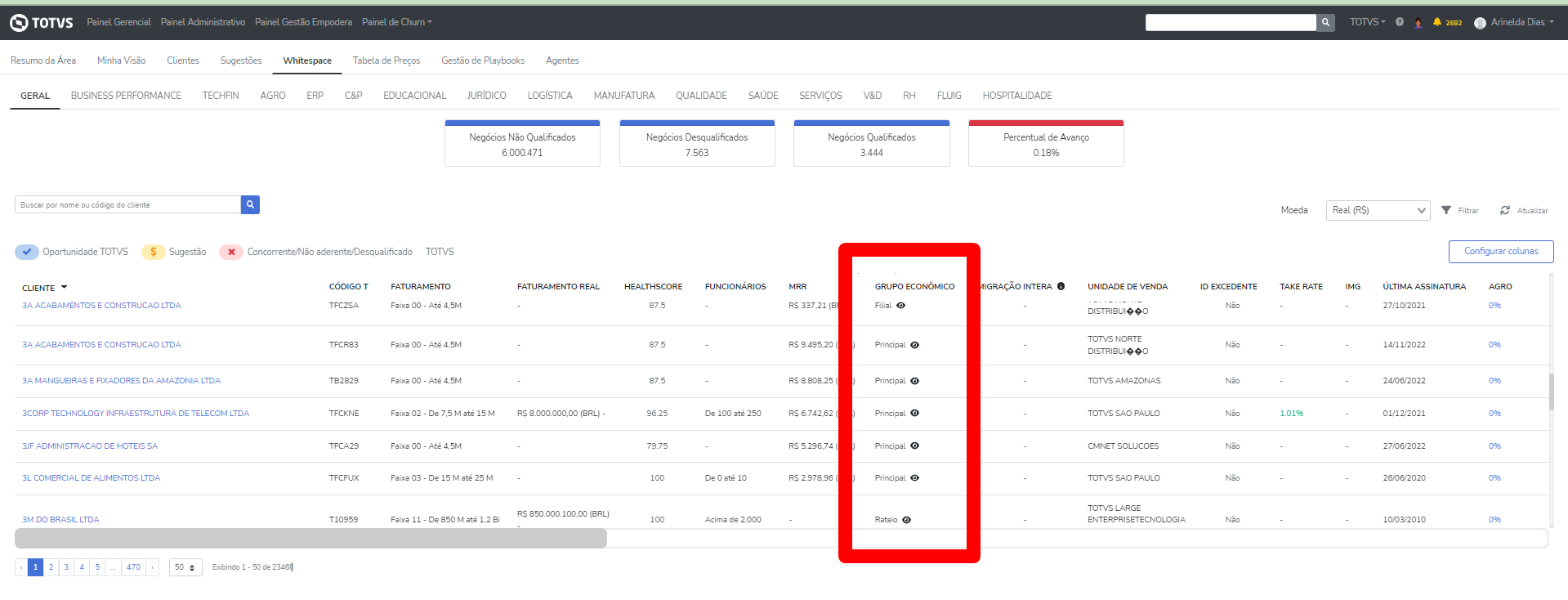Click the table's horizontal scrollbar thumb
The width and height of the screenshot is (1568, 600).
click(310, 538)
